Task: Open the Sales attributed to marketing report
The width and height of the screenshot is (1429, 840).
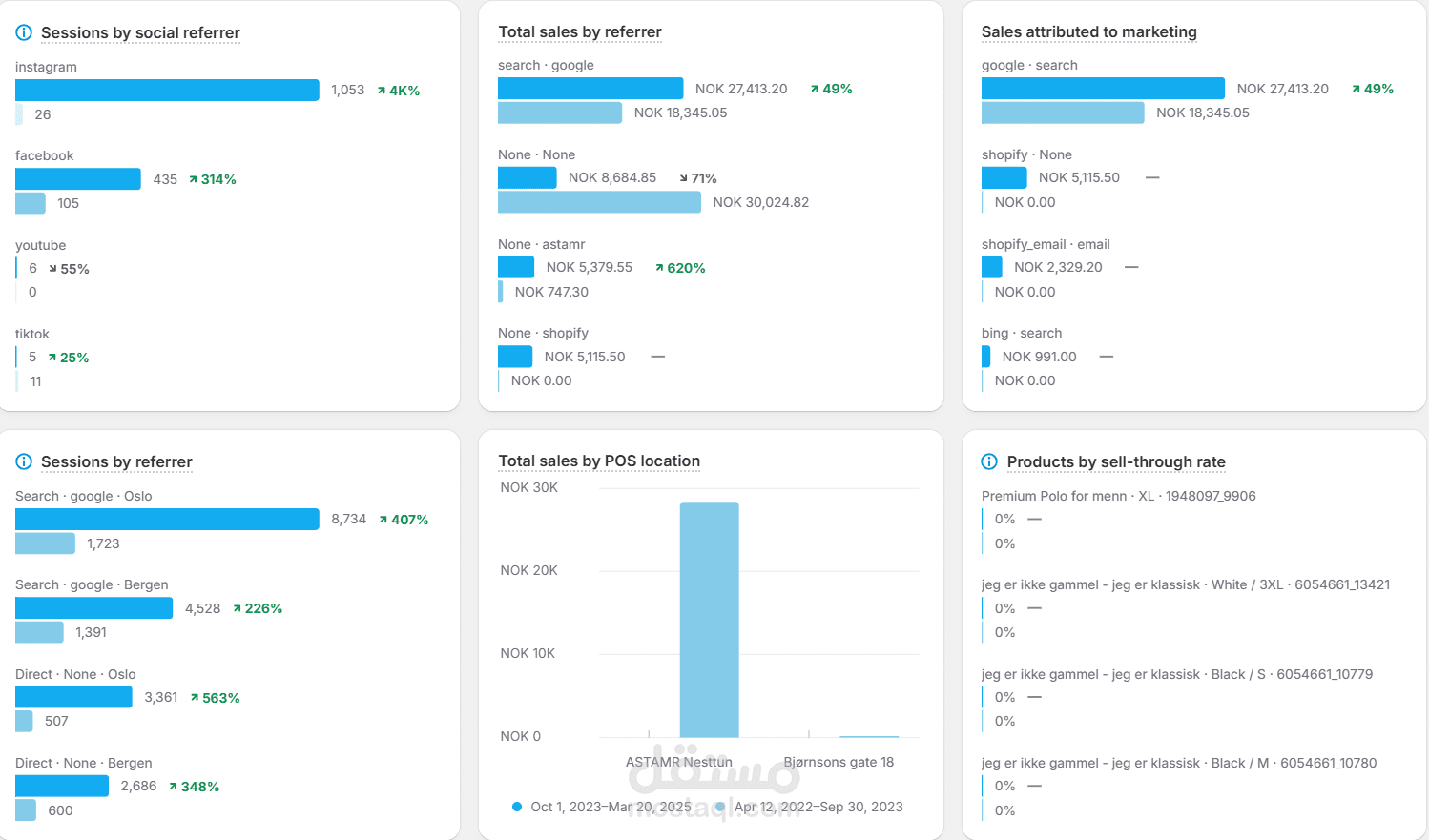Action: coord(1088,31)
